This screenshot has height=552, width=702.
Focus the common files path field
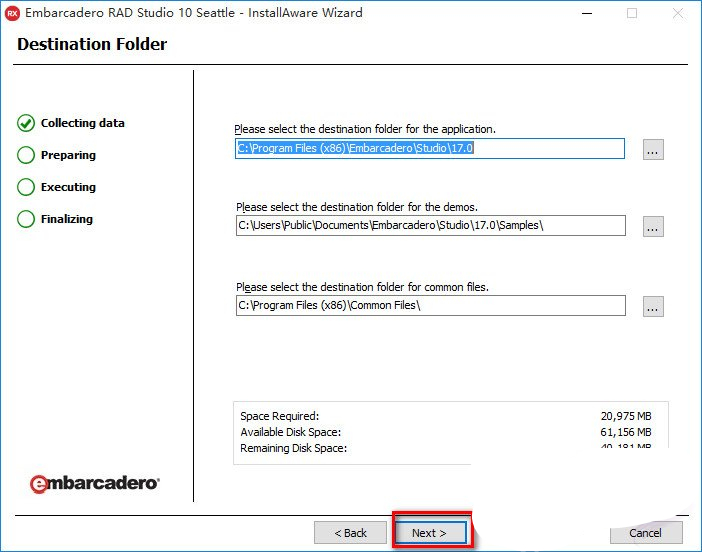tap(431, 305)
